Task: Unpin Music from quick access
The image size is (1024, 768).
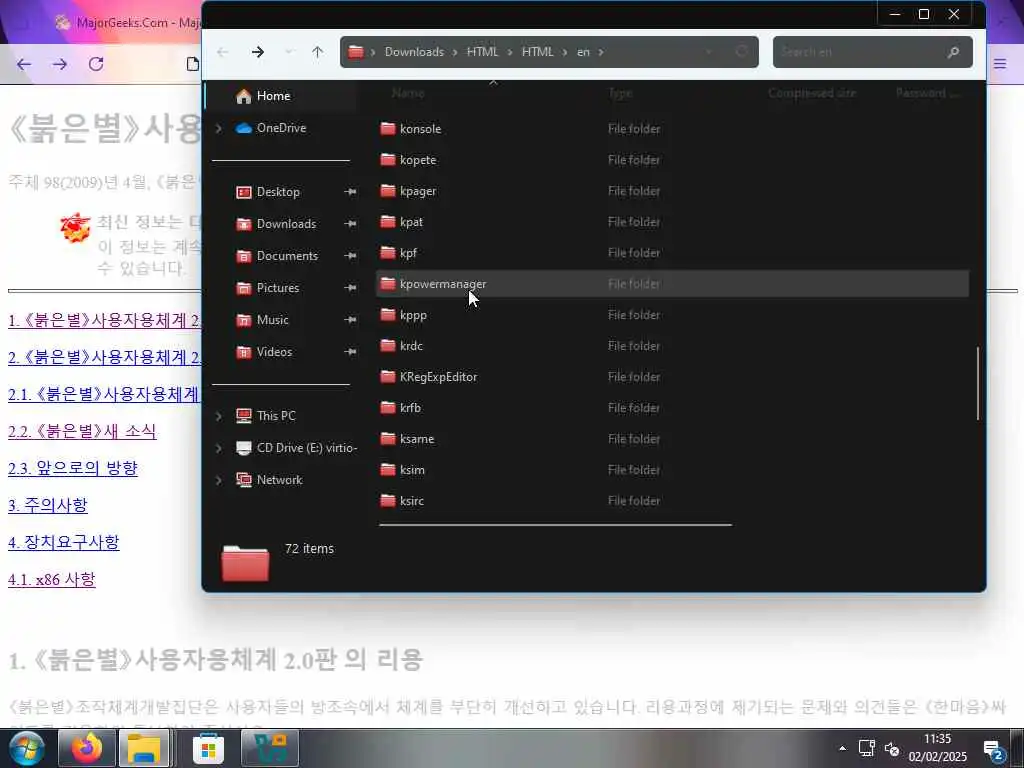Action: tap(350, 320)
